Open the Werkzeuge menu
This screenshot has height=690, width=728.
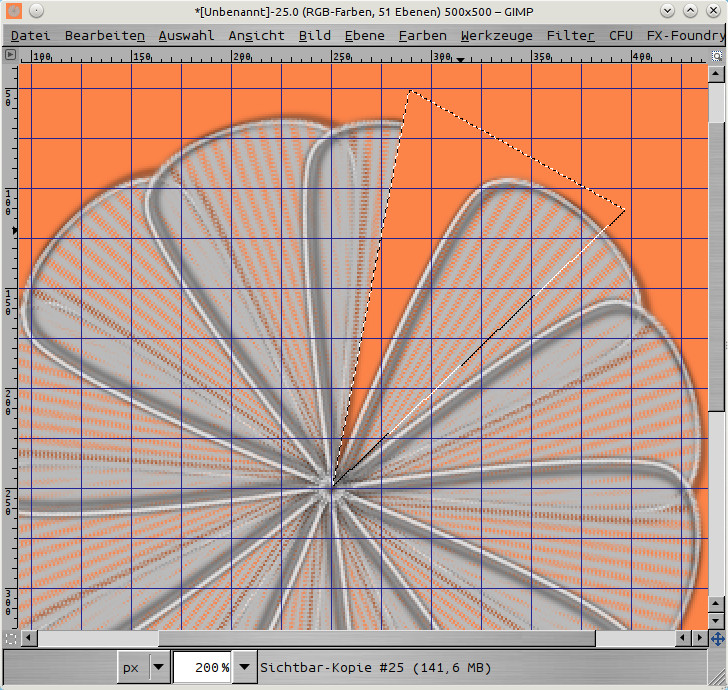click(x=496, y=35)
